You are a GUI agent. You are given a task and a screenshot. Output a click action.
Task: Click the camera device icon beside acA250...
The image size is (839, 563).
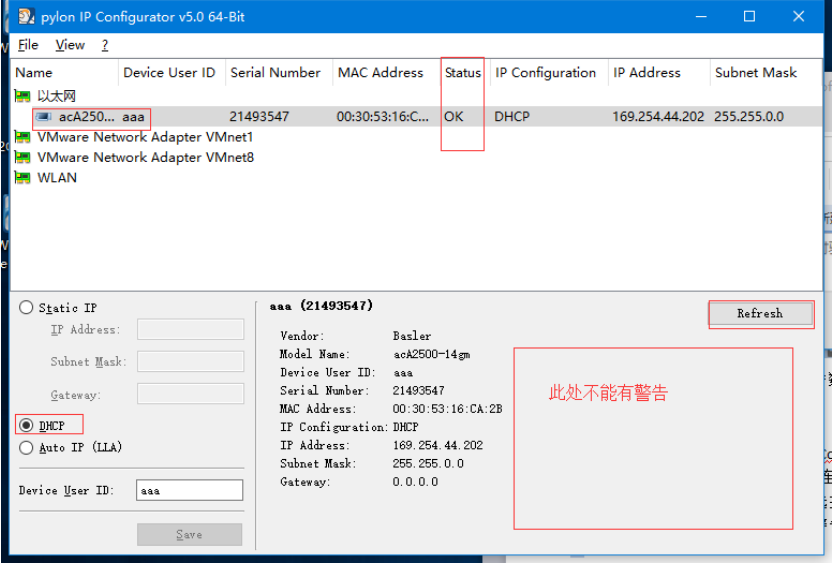point(44,117)
